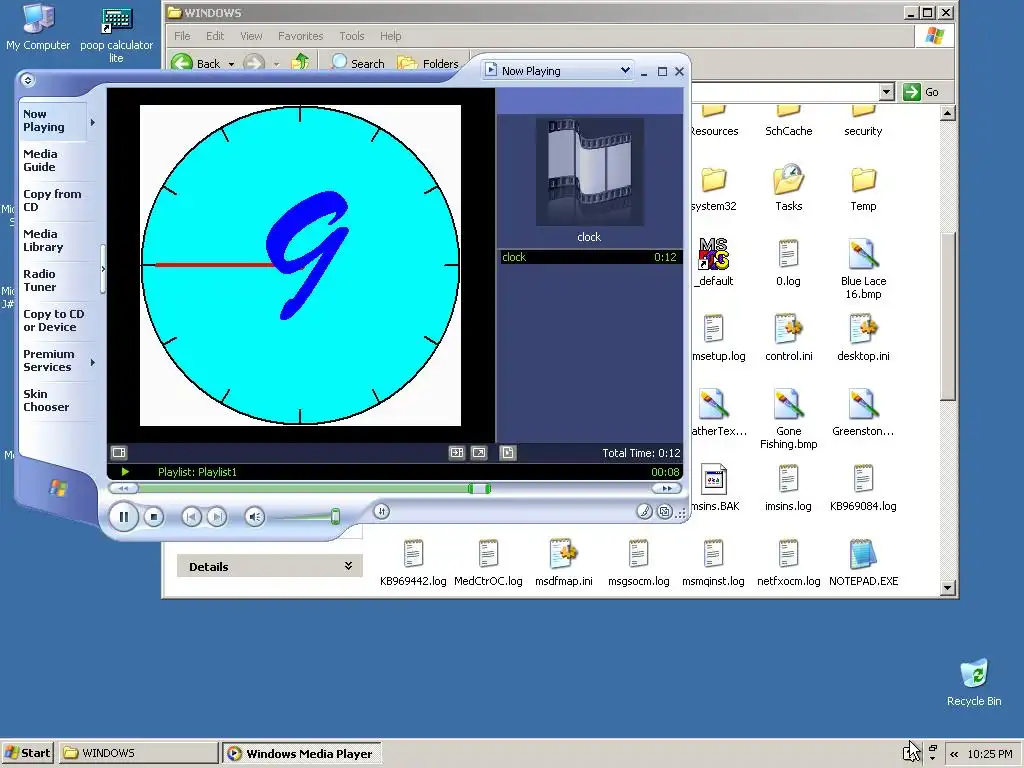Stop the clock video

pos(153,517)
